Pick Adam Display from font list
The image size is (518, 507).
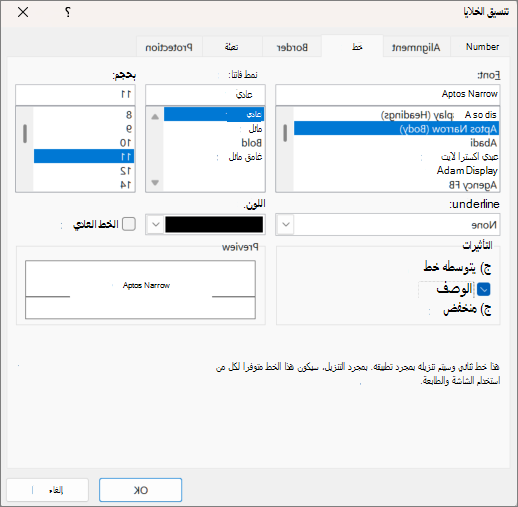pyautogui.click(x=396, y=171)
